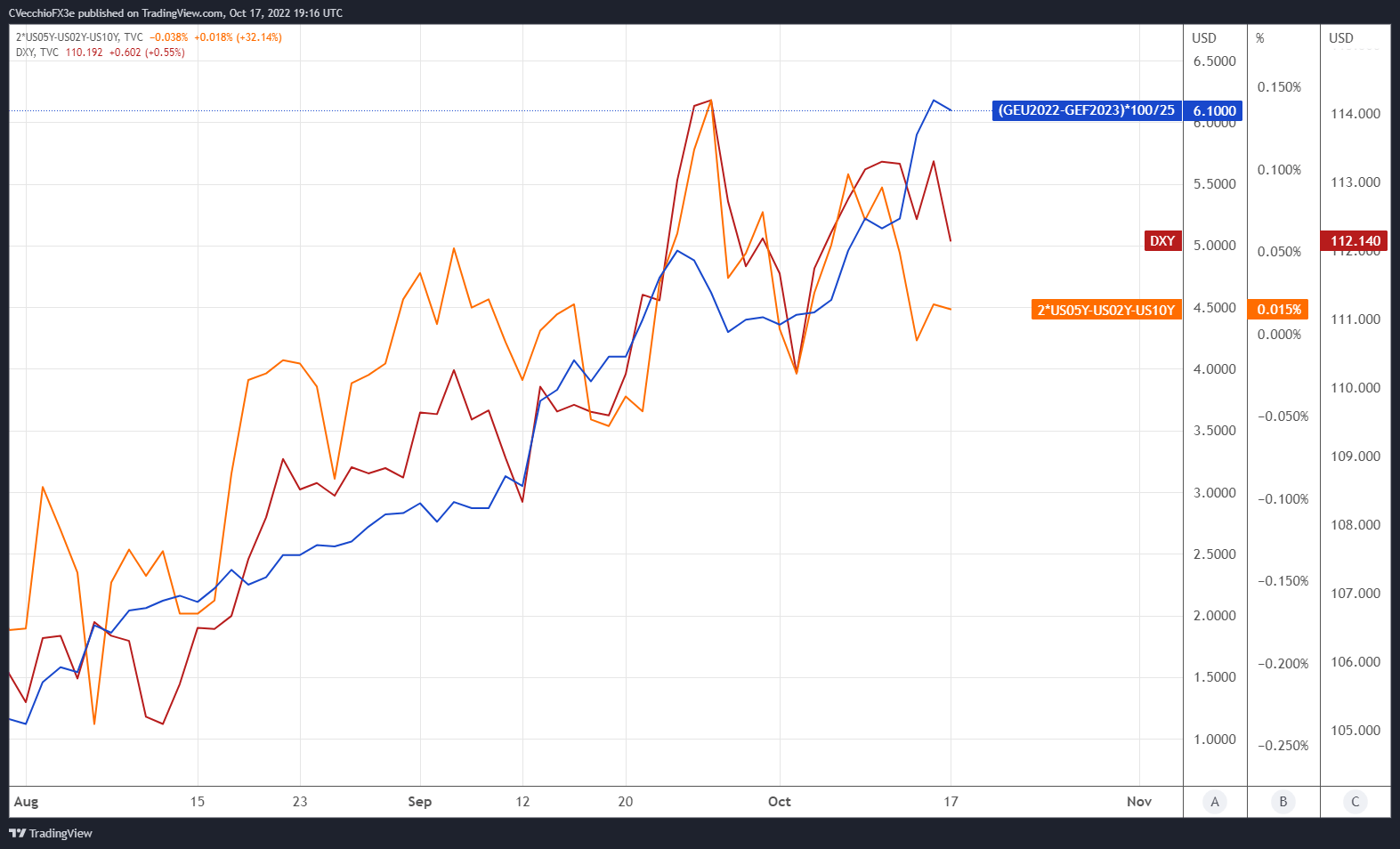Screen dimensions: 1400x849
Task: Click the 0.000% scale value
Action: (1279, 335)
